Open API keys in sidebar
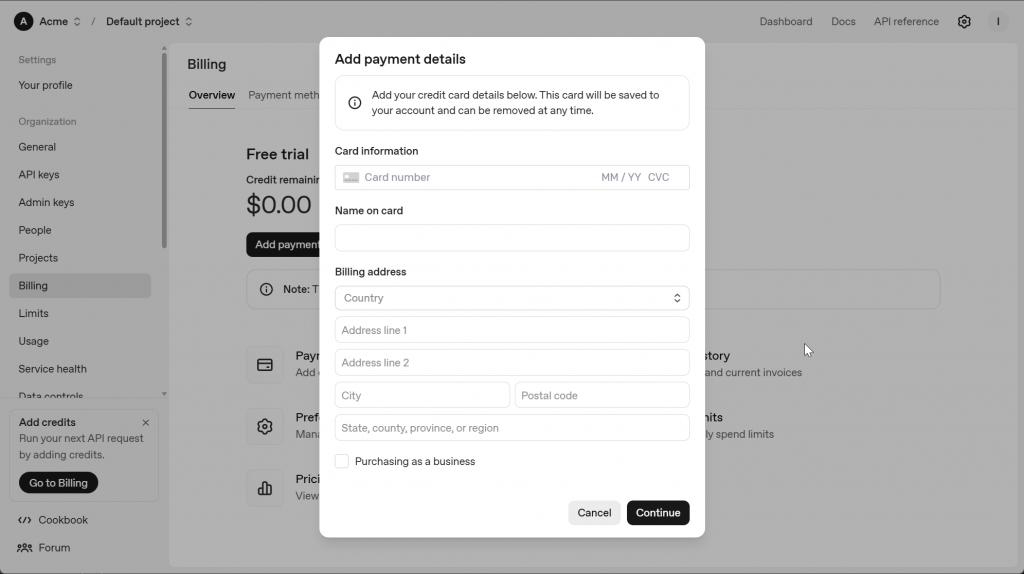The height and width of the screenshot is (574, 1024). (x=39, y=175)
